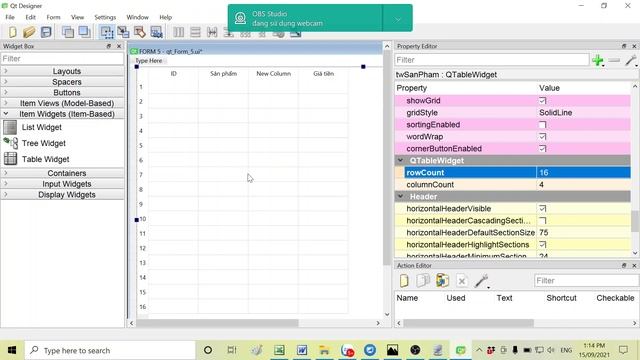Screen dimensions: 640x360
Task: Select the Edit Tab Order mode icon
Action: click(x=156, y=32)
